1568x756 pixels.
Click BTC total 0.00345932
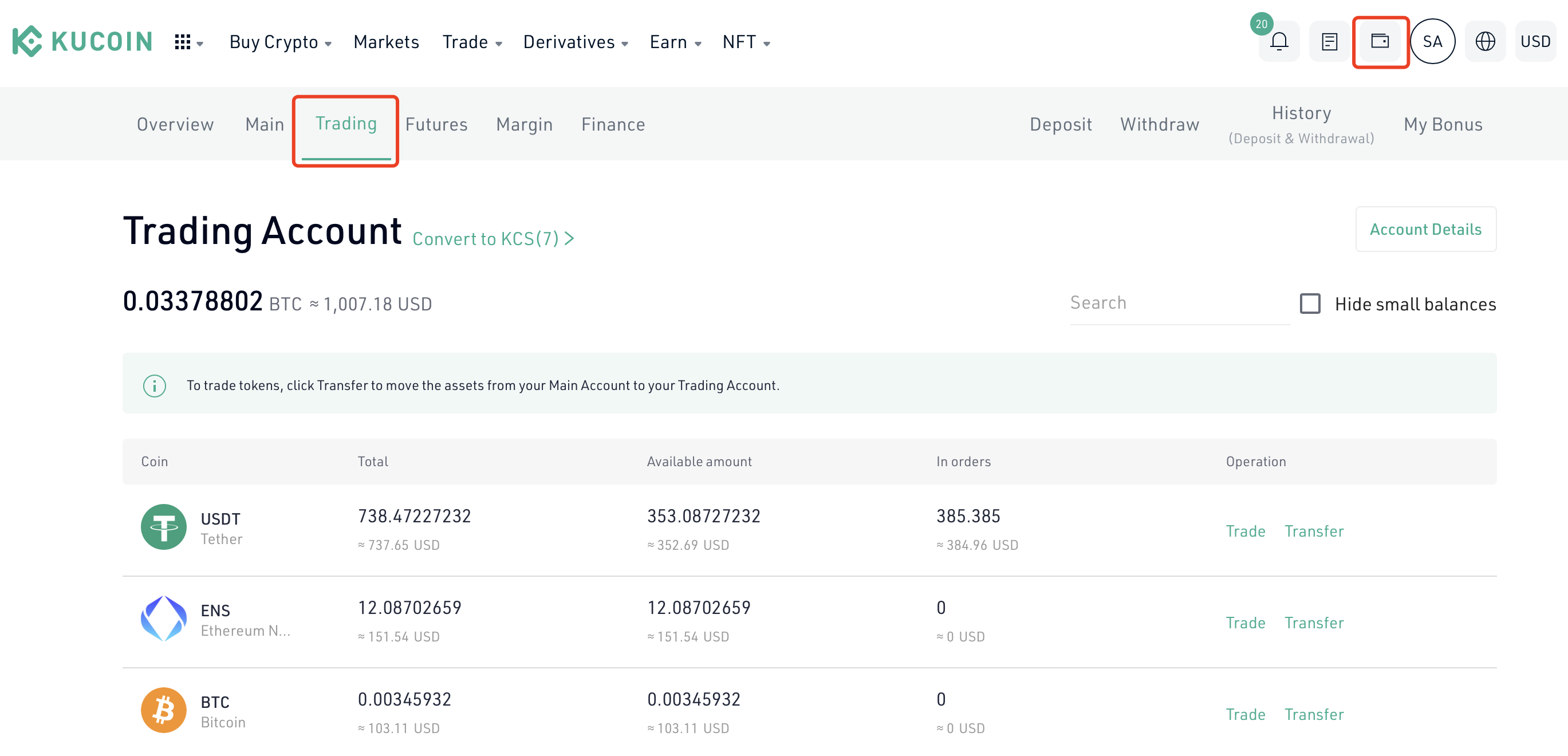pos(404,699)
